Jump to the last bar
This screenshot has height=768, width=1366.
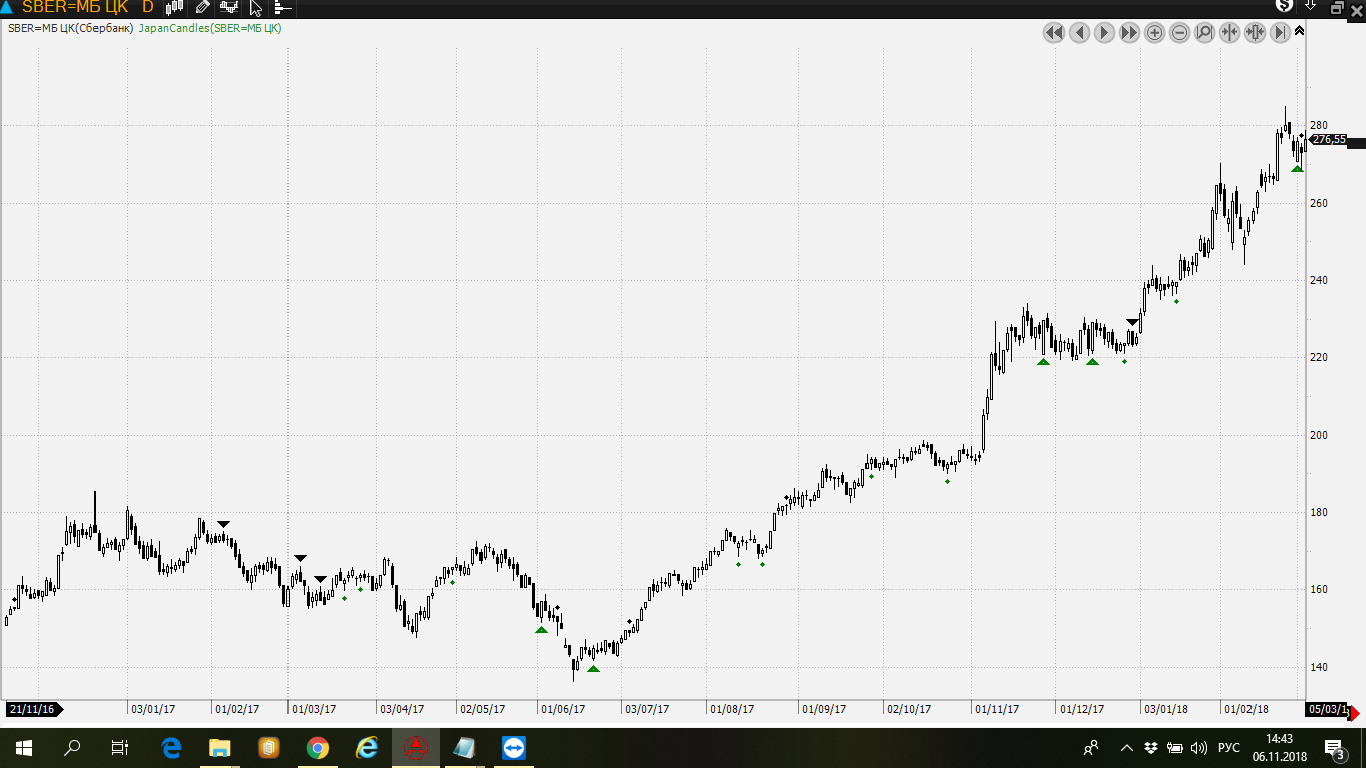(x=1280, y=33)
